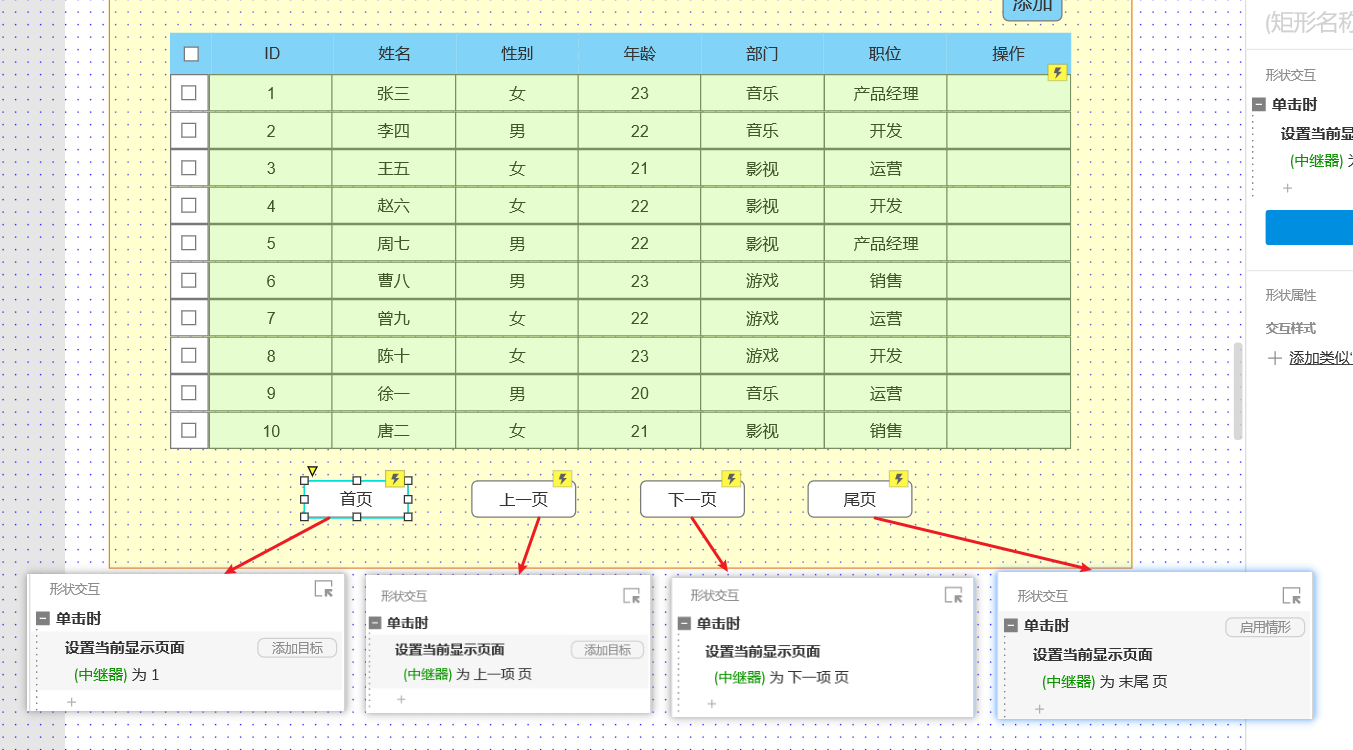This screenshot has width=1353, height=750.
Task: Click the 添加 button above the table
Action: 1032,8
